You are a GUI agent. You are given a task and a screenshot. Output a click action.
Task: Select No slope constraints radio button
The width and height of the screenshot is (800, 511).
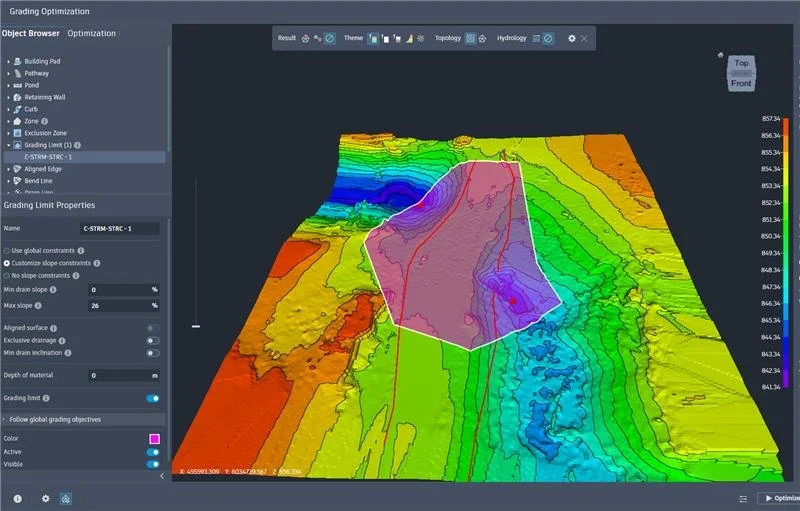pyautogui.click(x=7, y=276)
